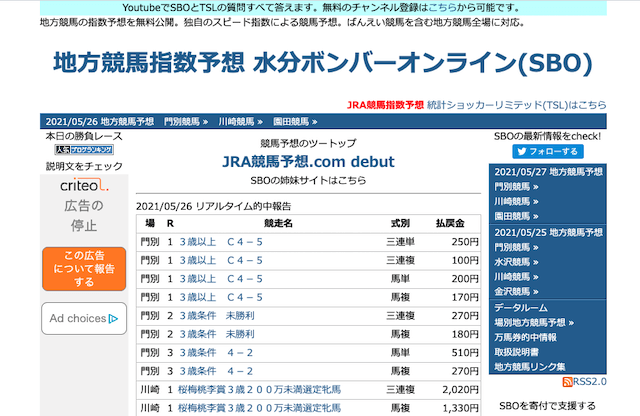Click the 人気ブログランキング banner image

click(84, 150)
